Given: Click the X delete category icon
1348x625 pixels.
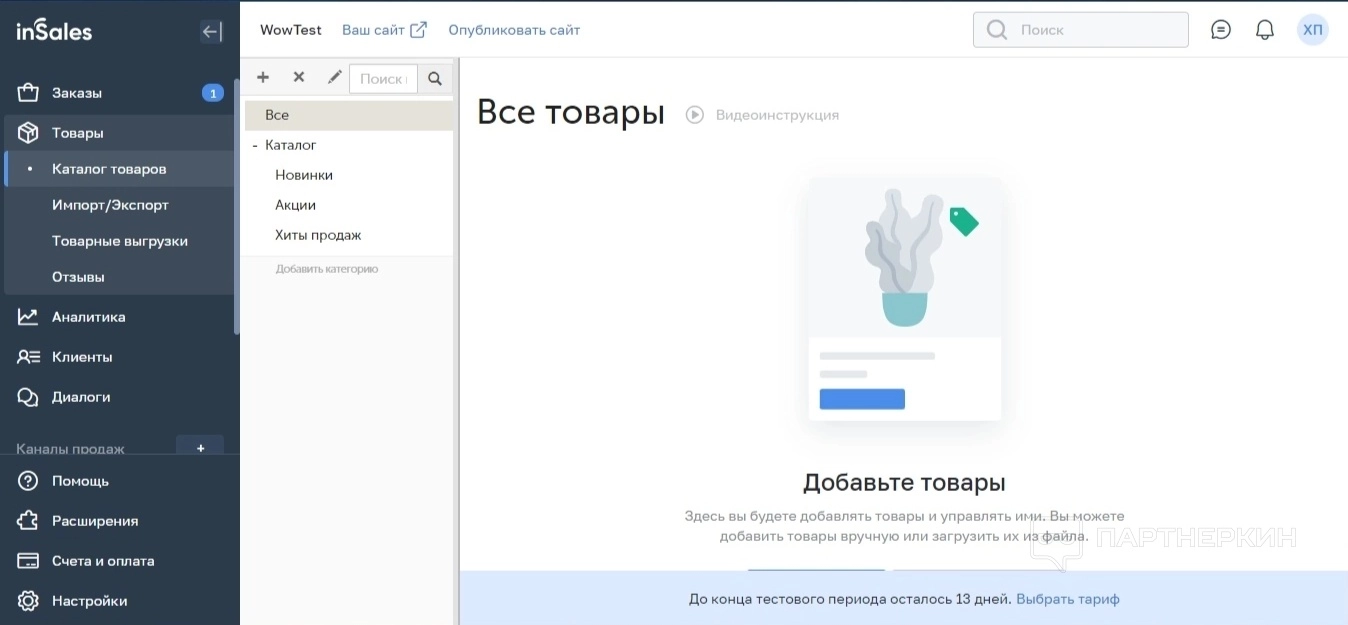Looking at the screenshot, I should [298, 77].
